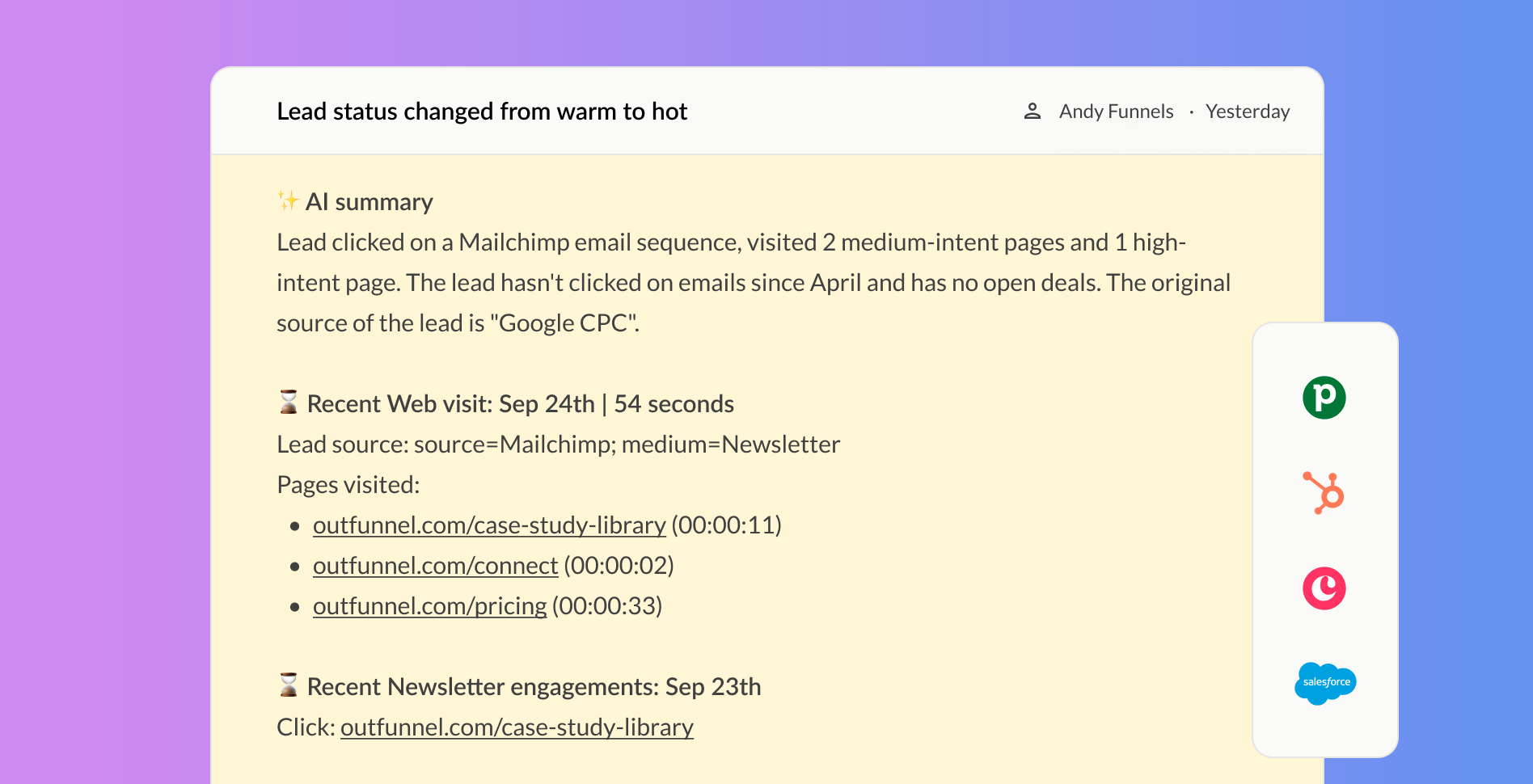Click the Recent Web visit Sep 24th heading
The width and height of the screenshot is (1533, 784).
(520, 403)
